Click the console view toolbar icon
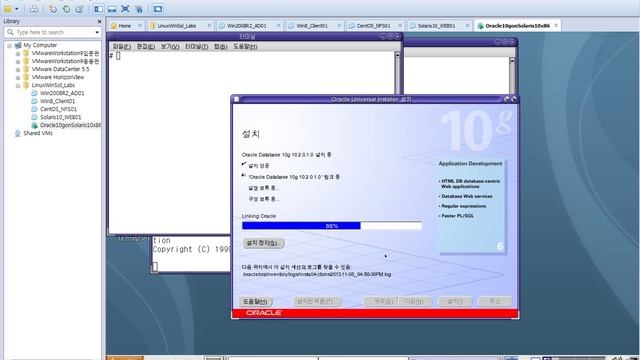Image resolution: width=640 pixels, height=360 pixels. 158,9
